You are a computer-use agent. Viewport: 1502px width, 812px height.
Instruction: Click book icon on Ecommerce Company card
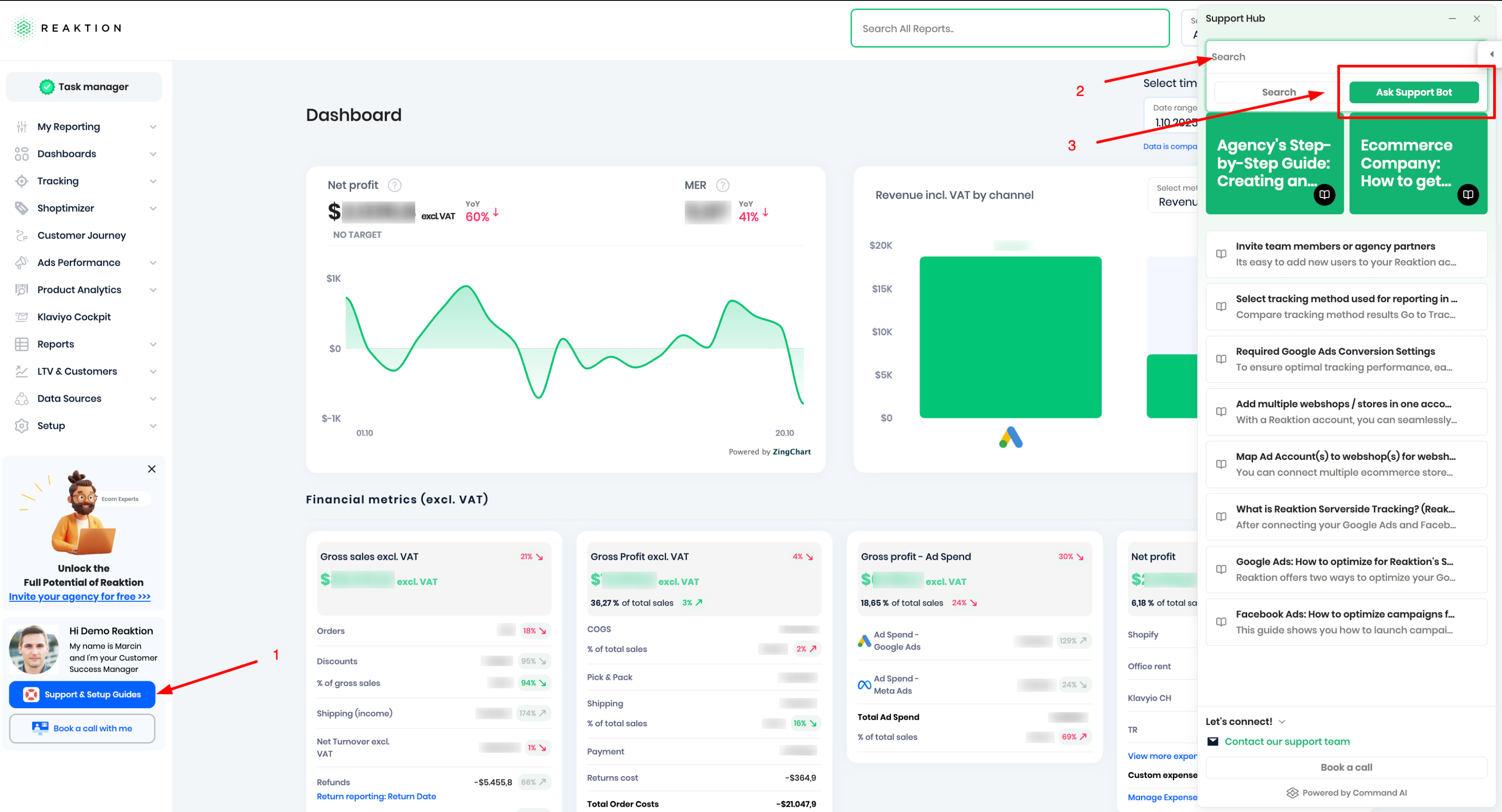click(1468, 195)
